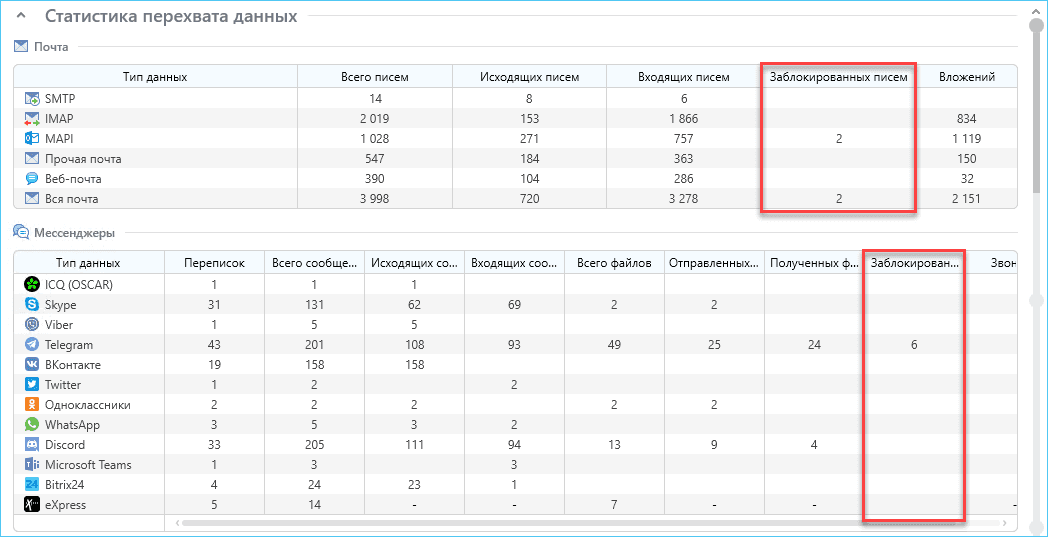
Task: Click the eXpress icon
Action: coord(32,505)
